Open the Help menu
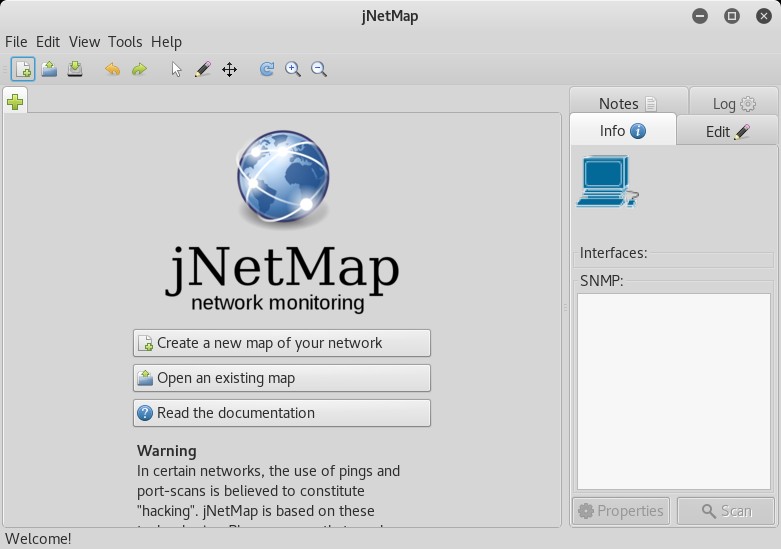This screenshot has width=781, height=549. (166, 42)
